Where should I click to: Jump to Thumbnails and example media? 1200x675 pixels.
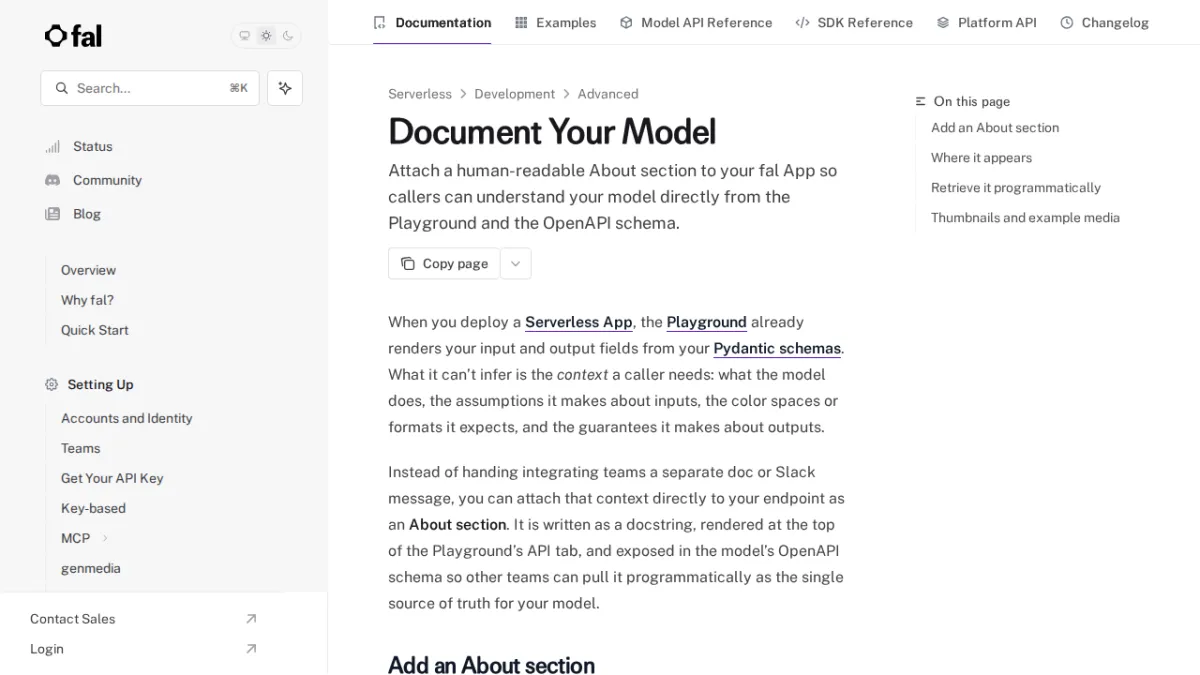(1025, 218)
